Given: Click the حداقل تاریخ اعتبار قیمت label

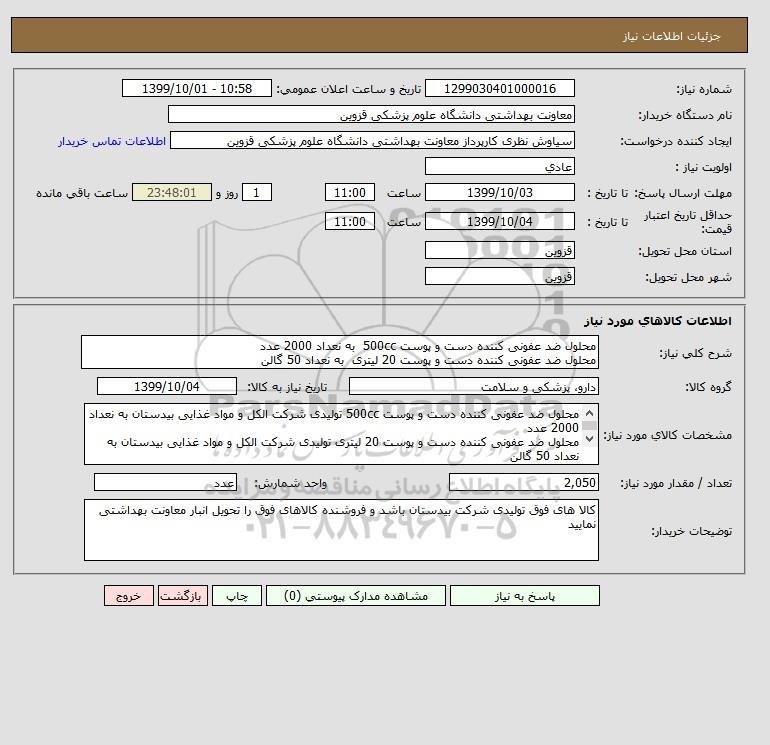Looking at the screenshot, I should [688, 222].
